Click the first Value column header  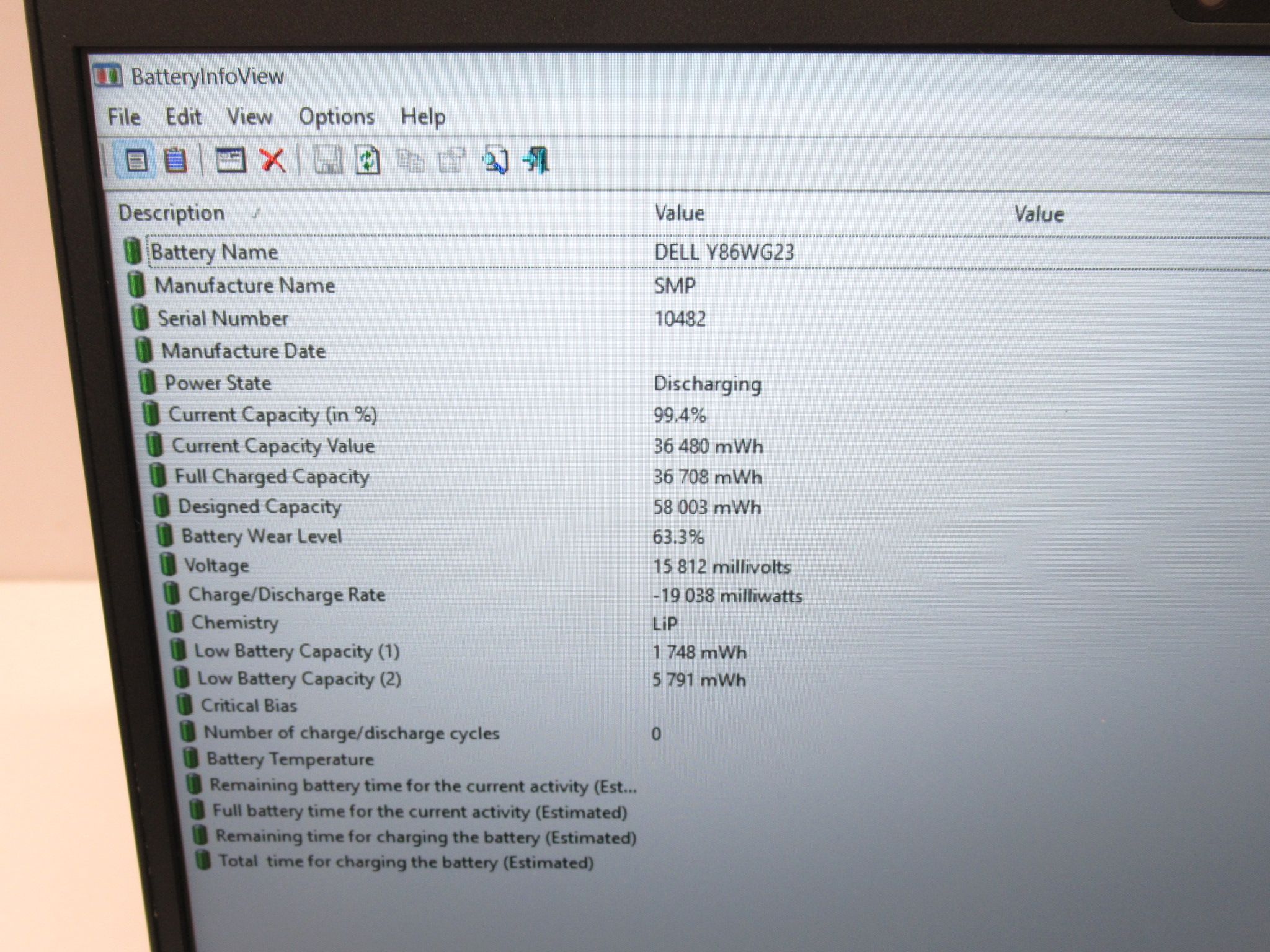tap(822, 213)
